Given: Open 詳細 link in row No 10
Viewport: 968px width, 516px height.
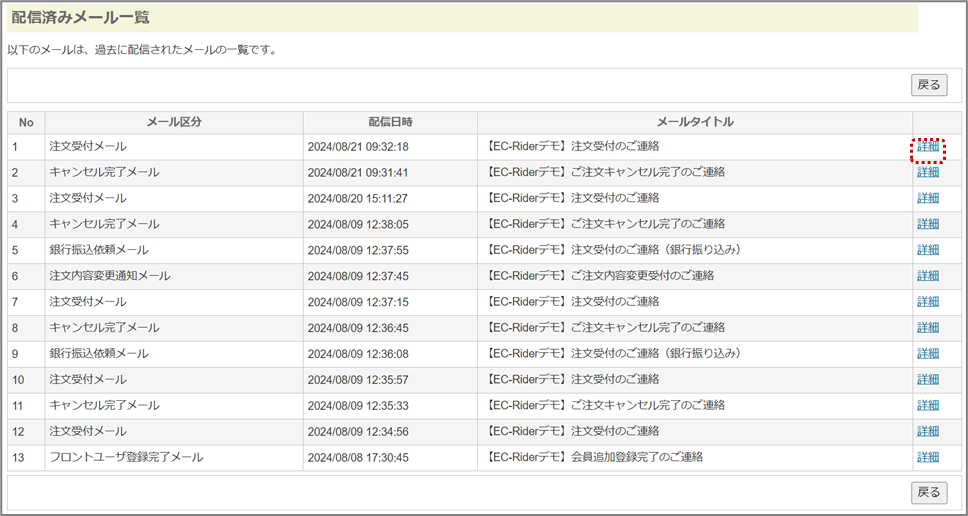Looking at the screenshot, I should coord(928,380).
